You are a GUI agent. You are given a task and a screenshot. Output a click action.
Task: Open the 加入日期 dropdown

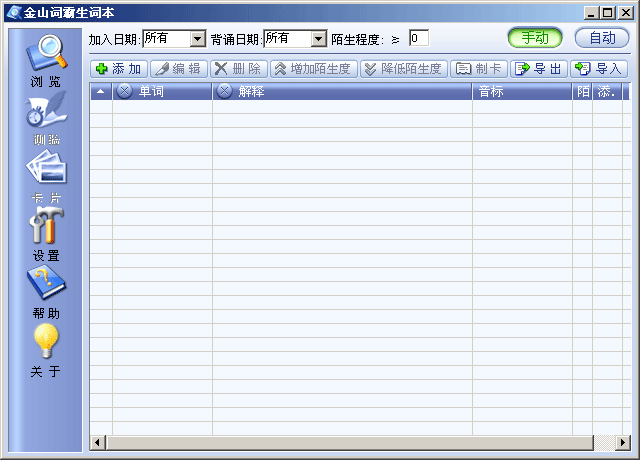198,39
